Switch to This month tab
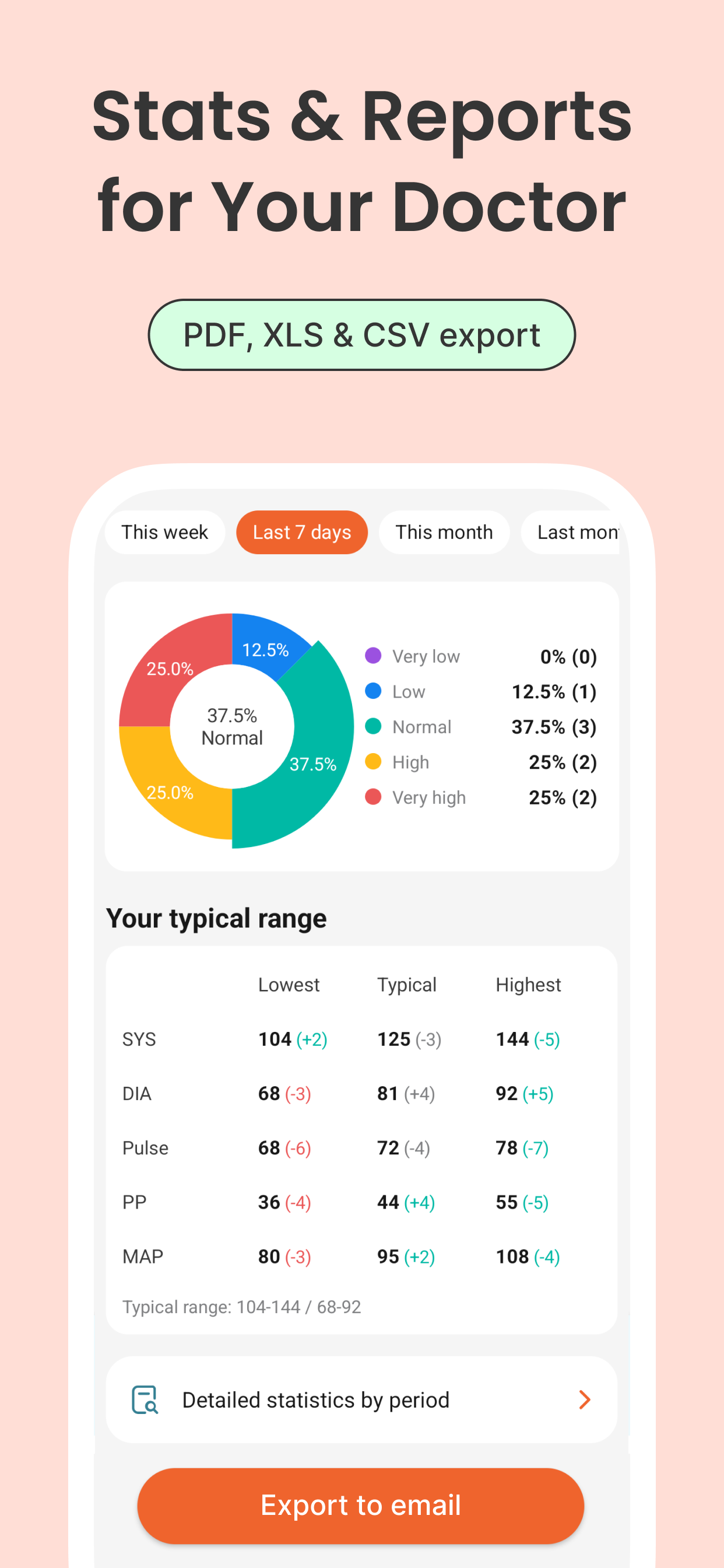This screenshot has height=1568, width=724. pyautogui.click(x=444, y=532)
